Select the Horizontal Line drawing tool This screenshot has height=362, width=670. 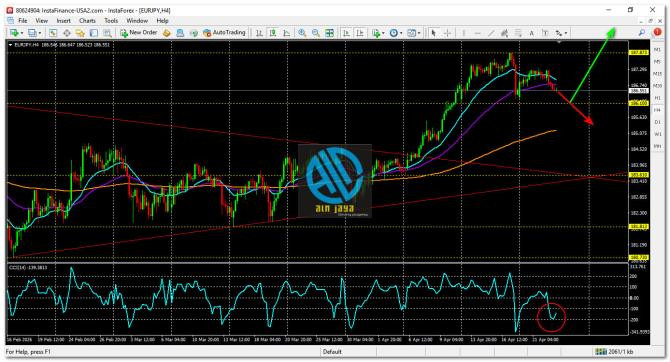tap(477, 33)
